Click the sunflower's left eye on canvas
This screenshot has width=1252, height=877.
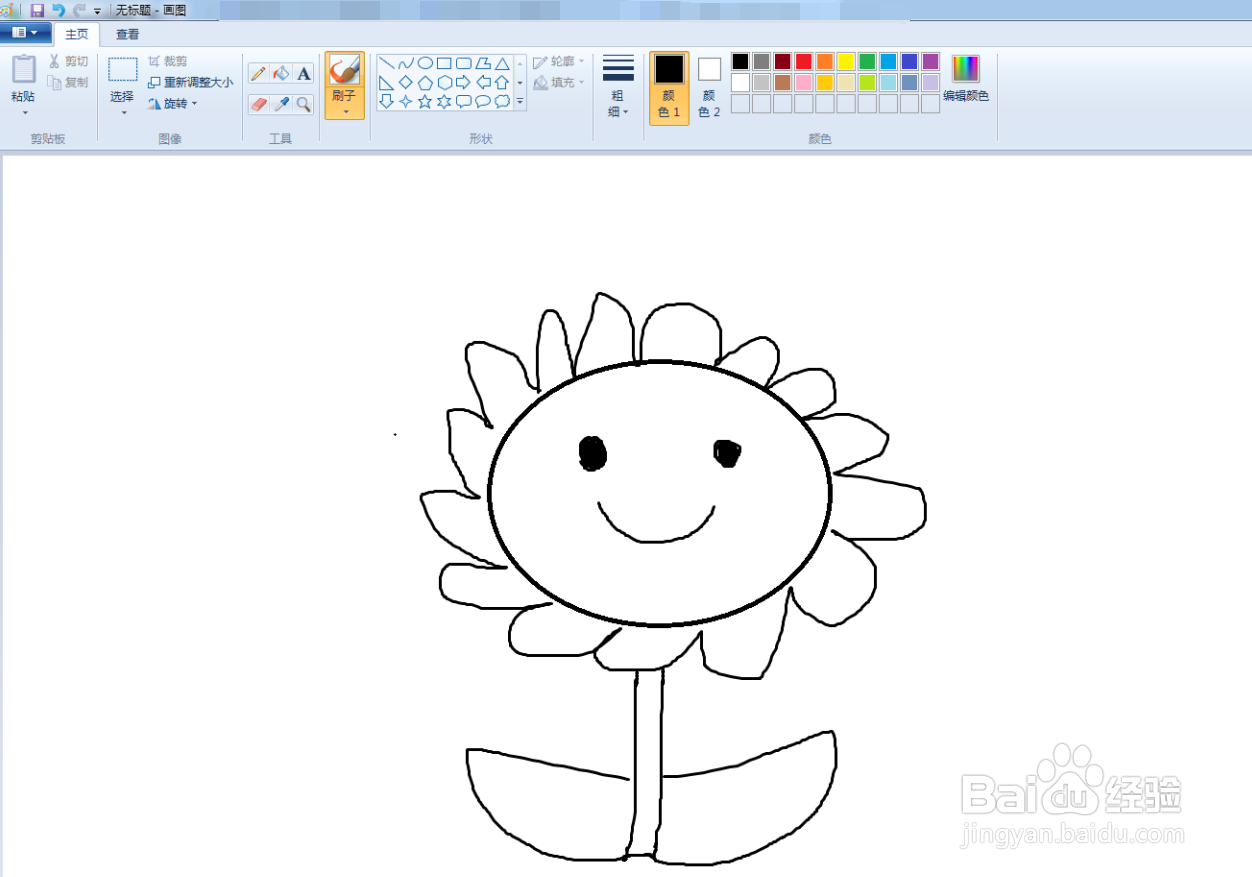pos(593,453)
